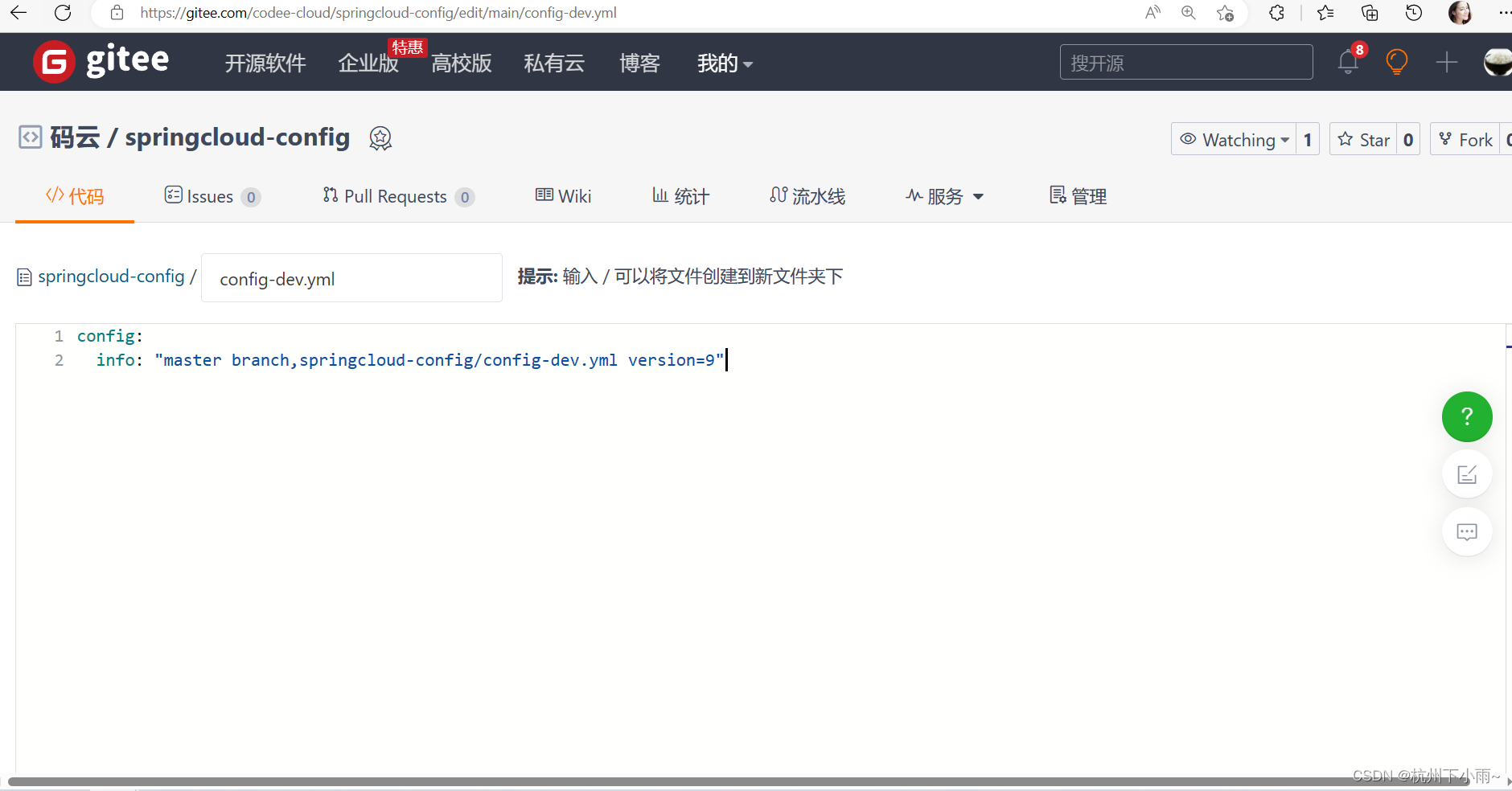Click the orange lightbulb icon

coord(1397,61)
